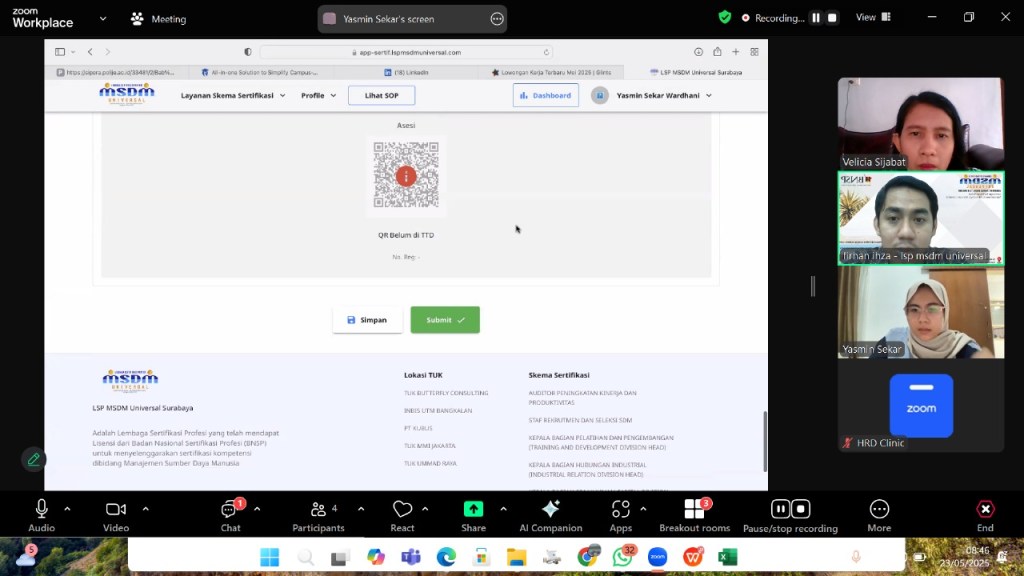Expand the video options arrow
Screen dimensions: 1024x576
[145, 509]
